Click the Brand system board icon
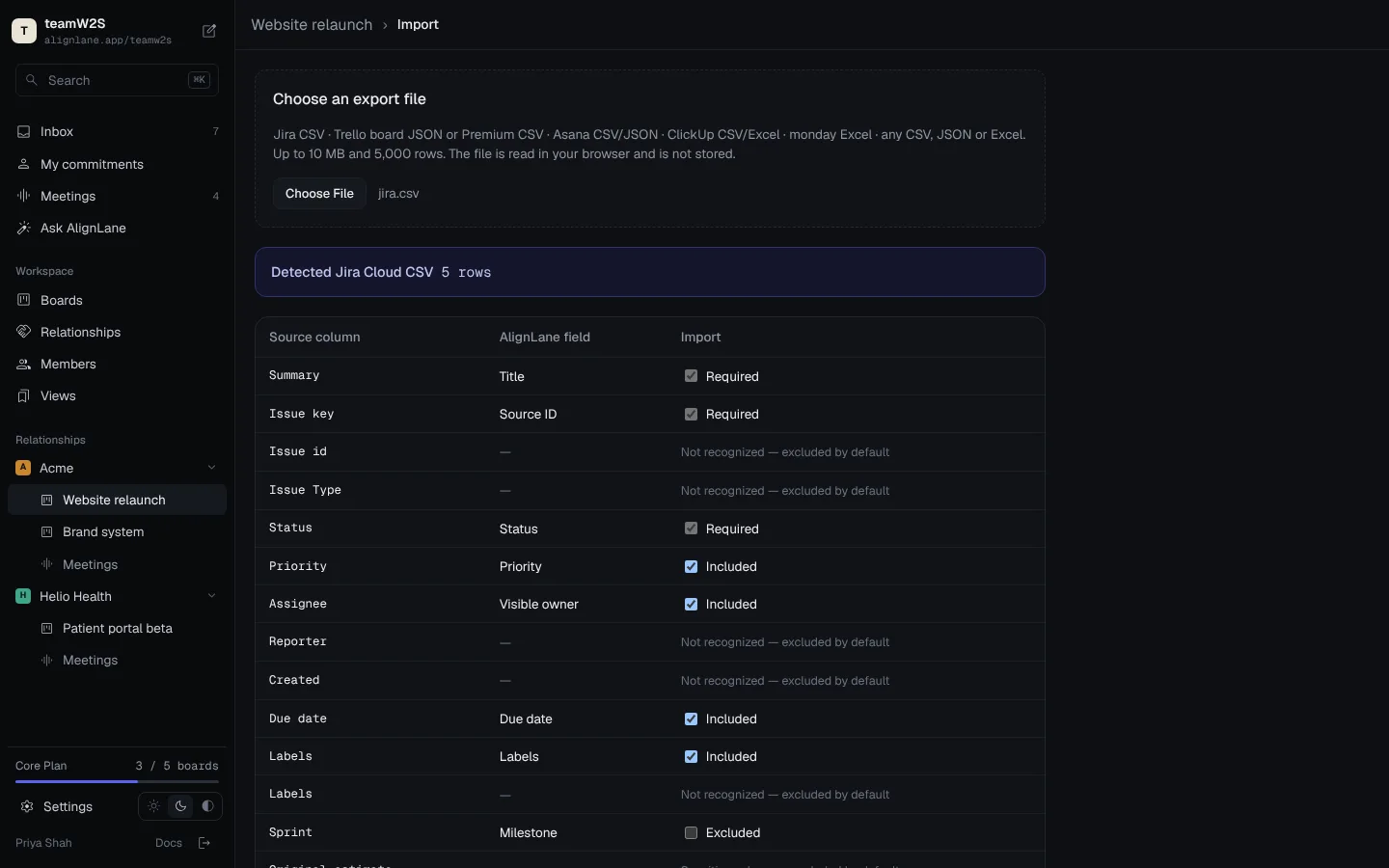Image resolution: width=1389 pixels, height=868 pixels. coord(46,531)
